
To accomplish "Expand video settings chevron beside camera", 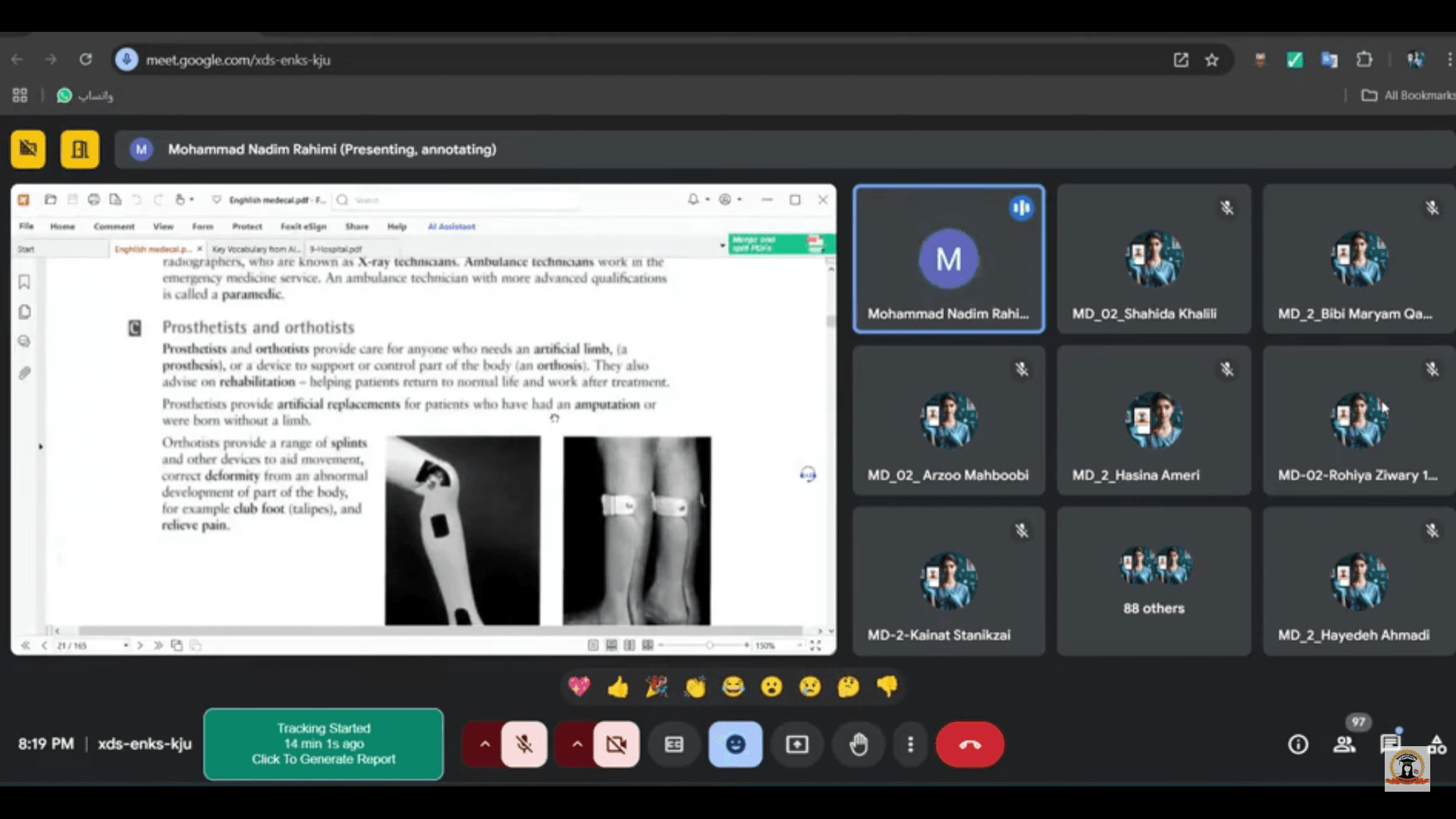I will point(577,745).
